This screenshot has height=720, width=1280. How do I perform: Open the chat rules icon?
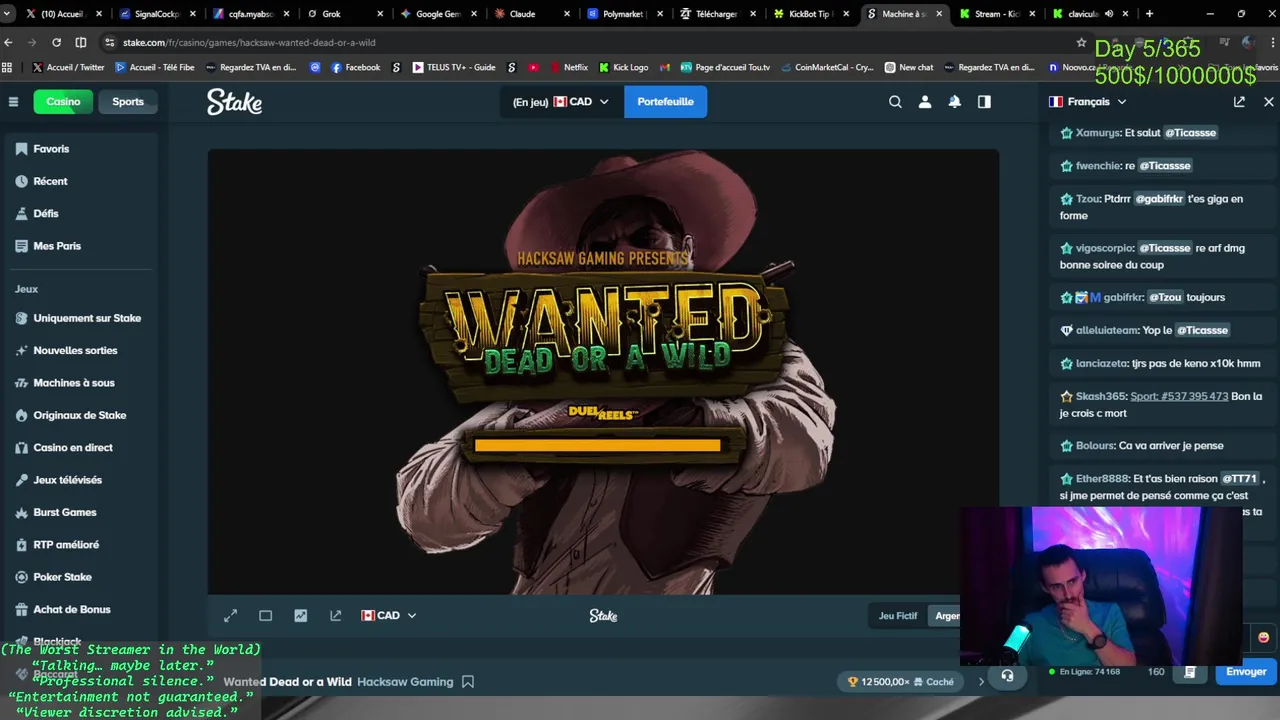pyautogui.click(x=1189, y=672)
